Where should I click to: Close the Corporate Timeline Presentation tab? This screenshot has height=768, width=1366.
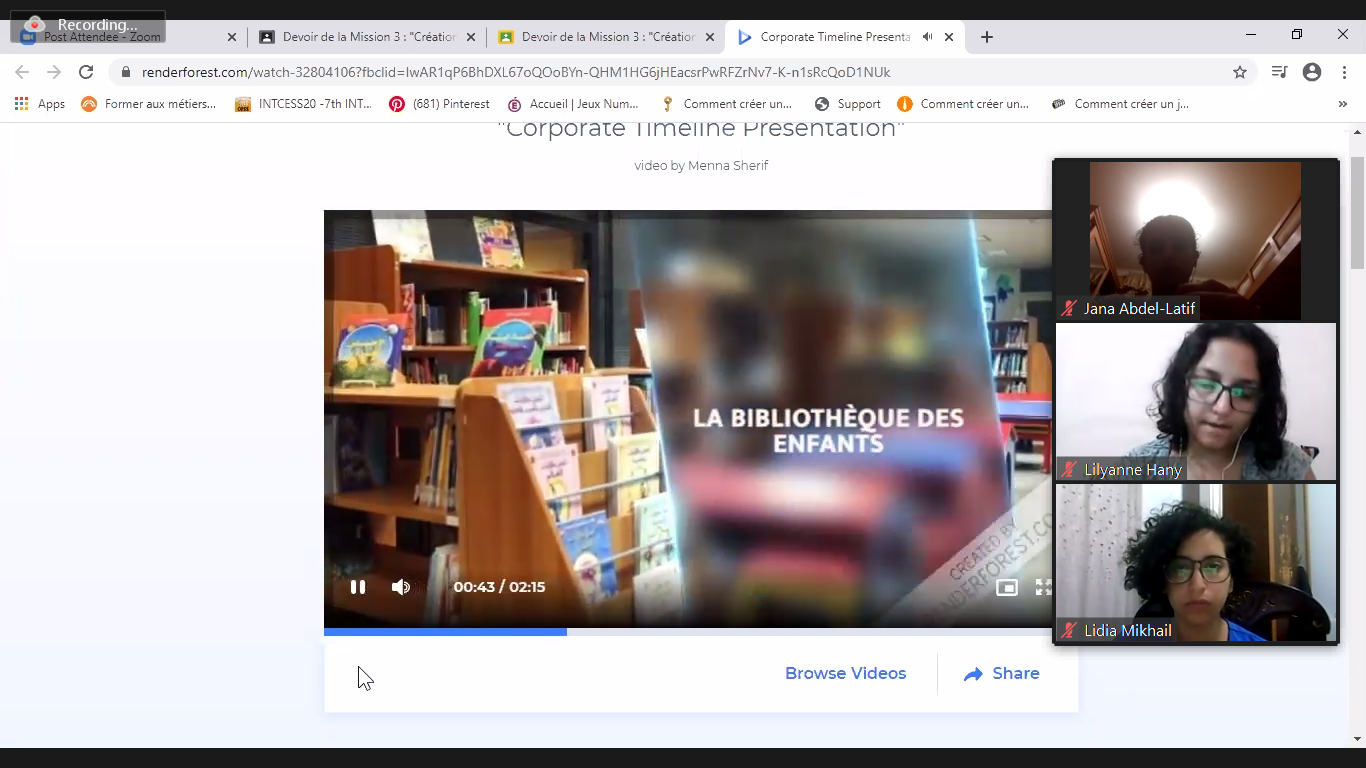coord(949,37)
